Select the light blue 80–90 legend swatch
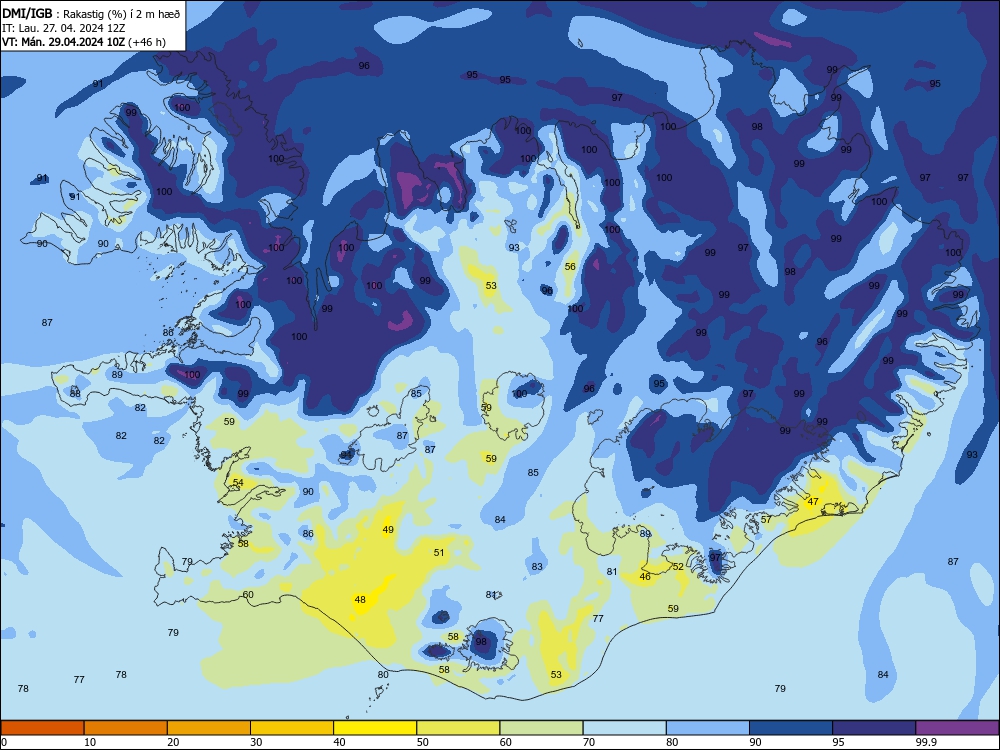The width and height of the screenshot is (1000, 750). (708, 728)
